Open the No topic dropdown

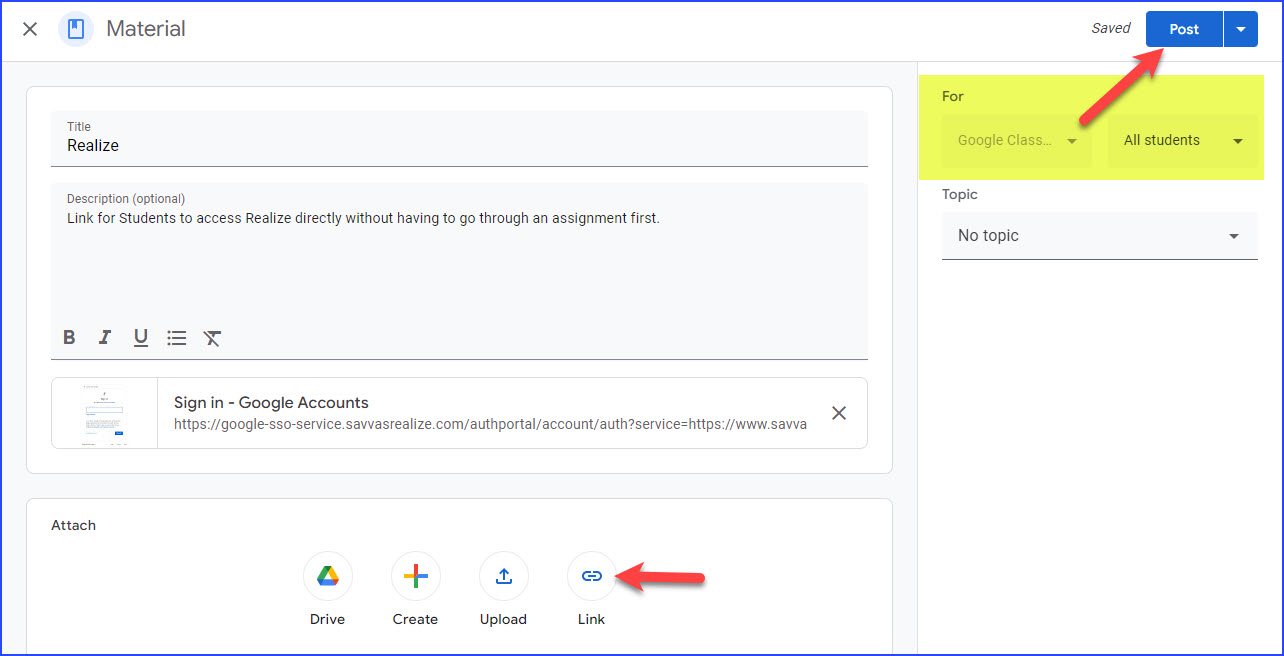(x=1098, y=235)
